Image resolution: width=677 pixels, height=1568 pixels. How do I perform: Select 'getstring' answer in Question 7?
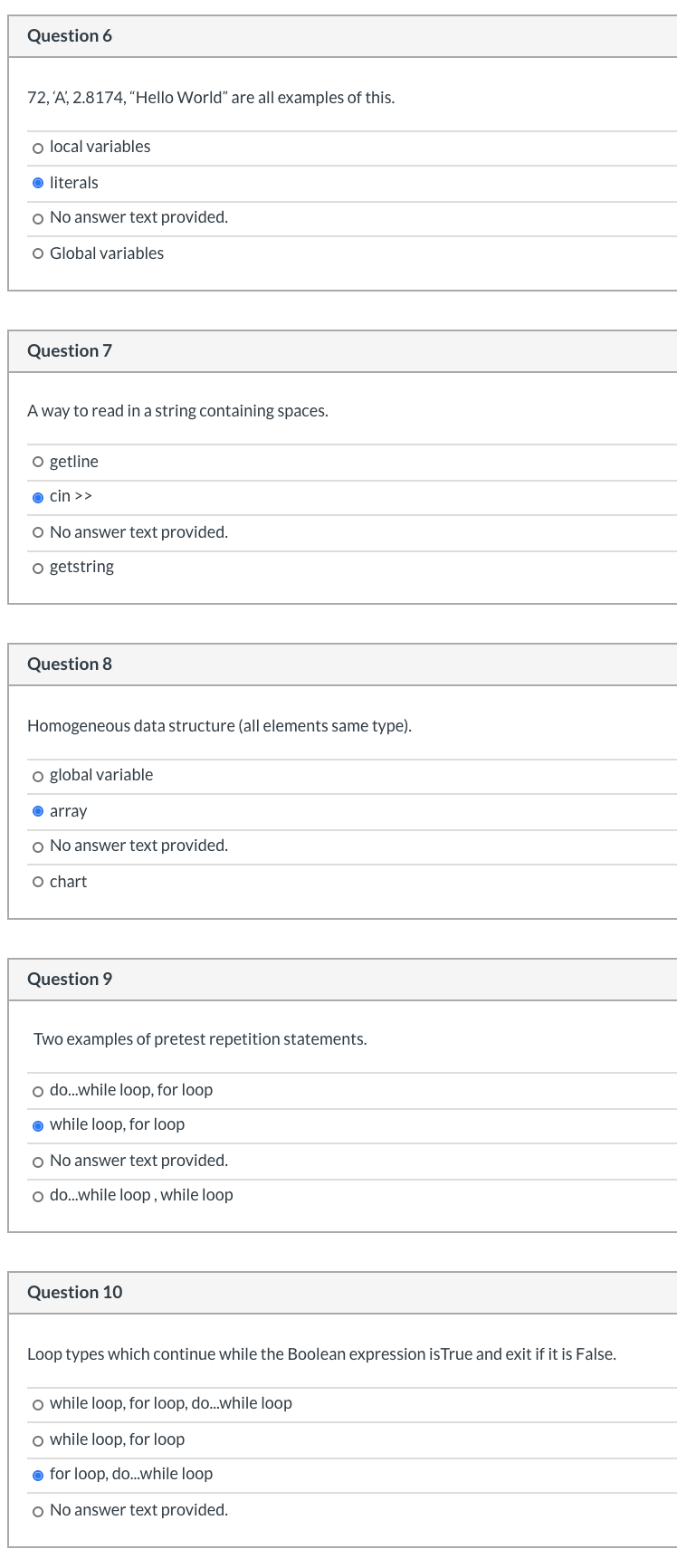pos(37,569)
